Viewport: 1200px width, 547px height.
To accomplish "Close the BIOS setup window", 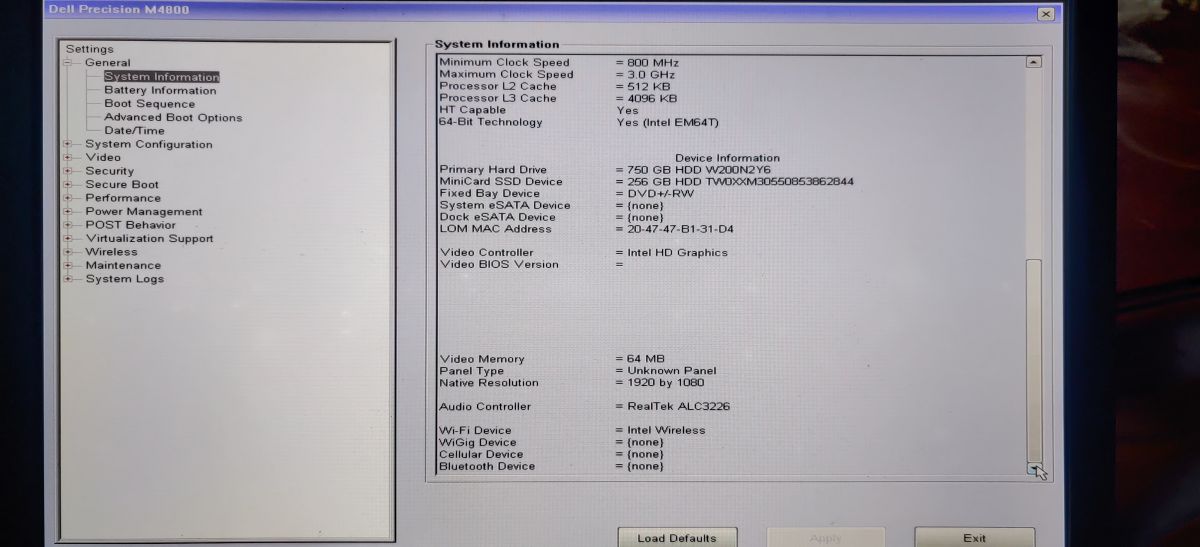I will (1046, 13).
